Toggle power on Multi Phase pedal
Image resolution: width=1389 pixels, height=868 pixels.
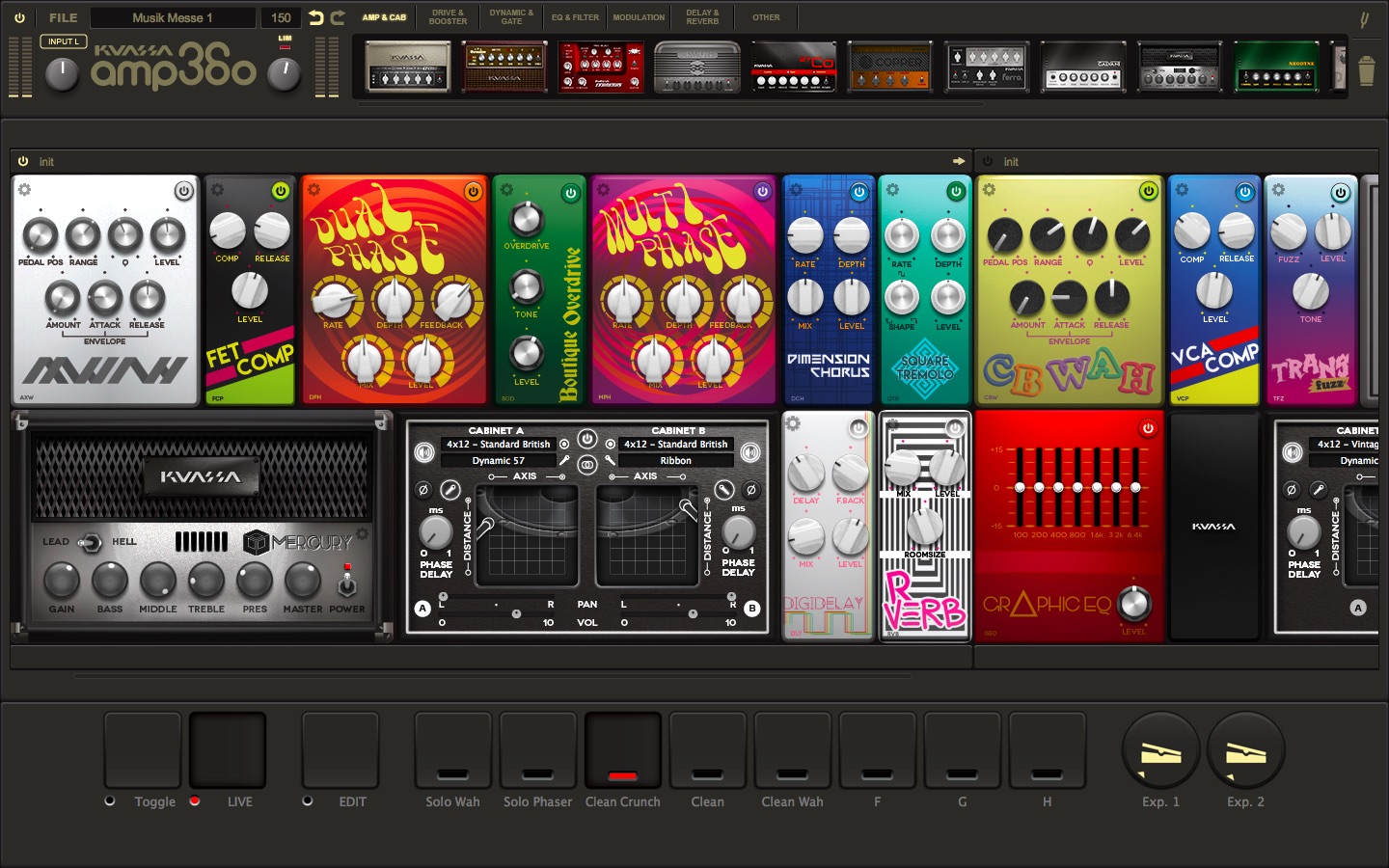pos(762,191)
